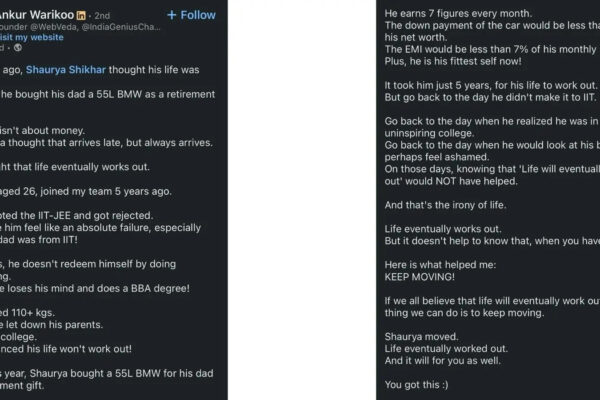
Task: Click the Follow button for Ankur Warikoo
Action: [191, 15]
